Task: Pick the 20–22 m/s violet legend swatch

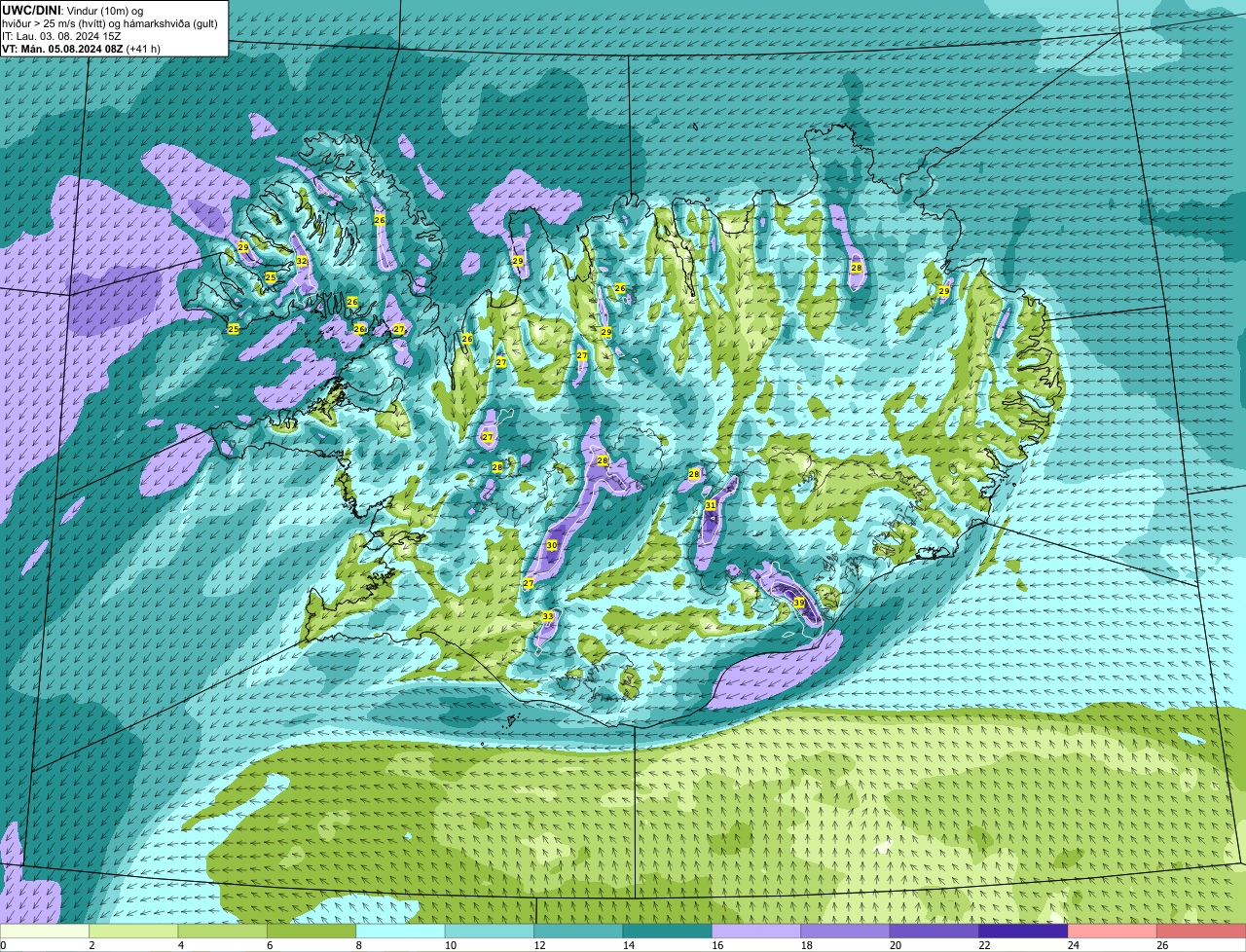Action: coord(934,931)
